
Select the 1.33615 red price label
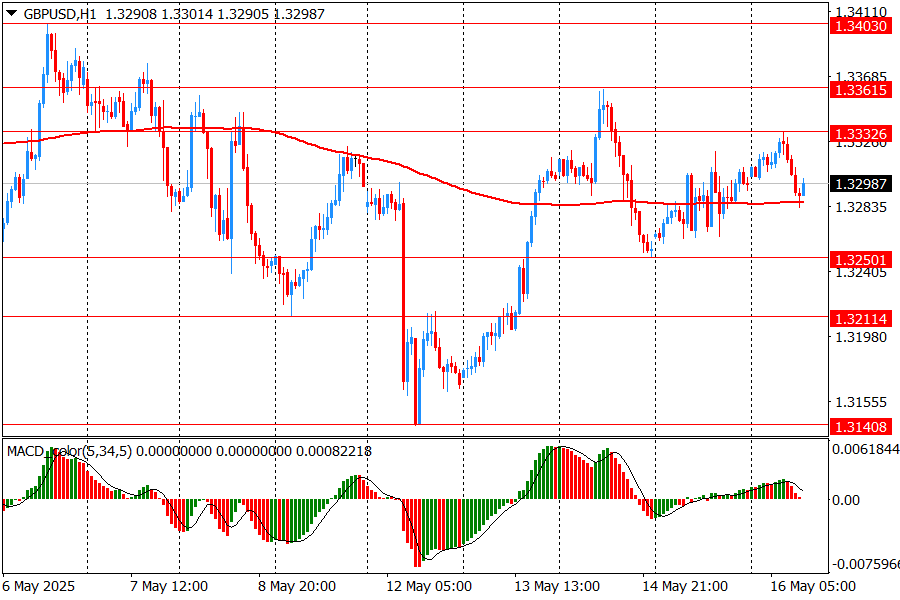859,90
